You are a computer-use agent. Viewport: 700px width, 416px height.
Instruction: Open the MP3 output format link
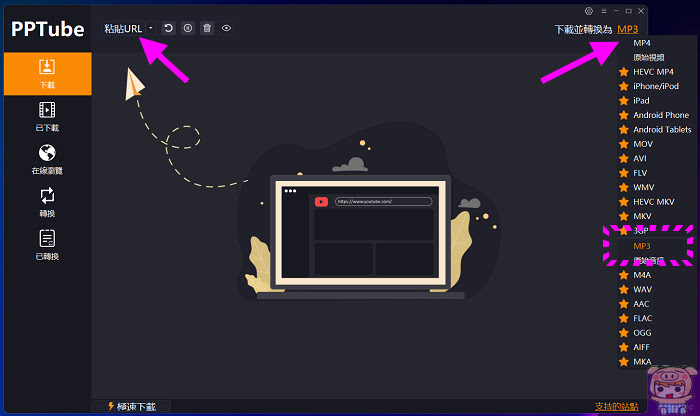[x=627, y=29]
